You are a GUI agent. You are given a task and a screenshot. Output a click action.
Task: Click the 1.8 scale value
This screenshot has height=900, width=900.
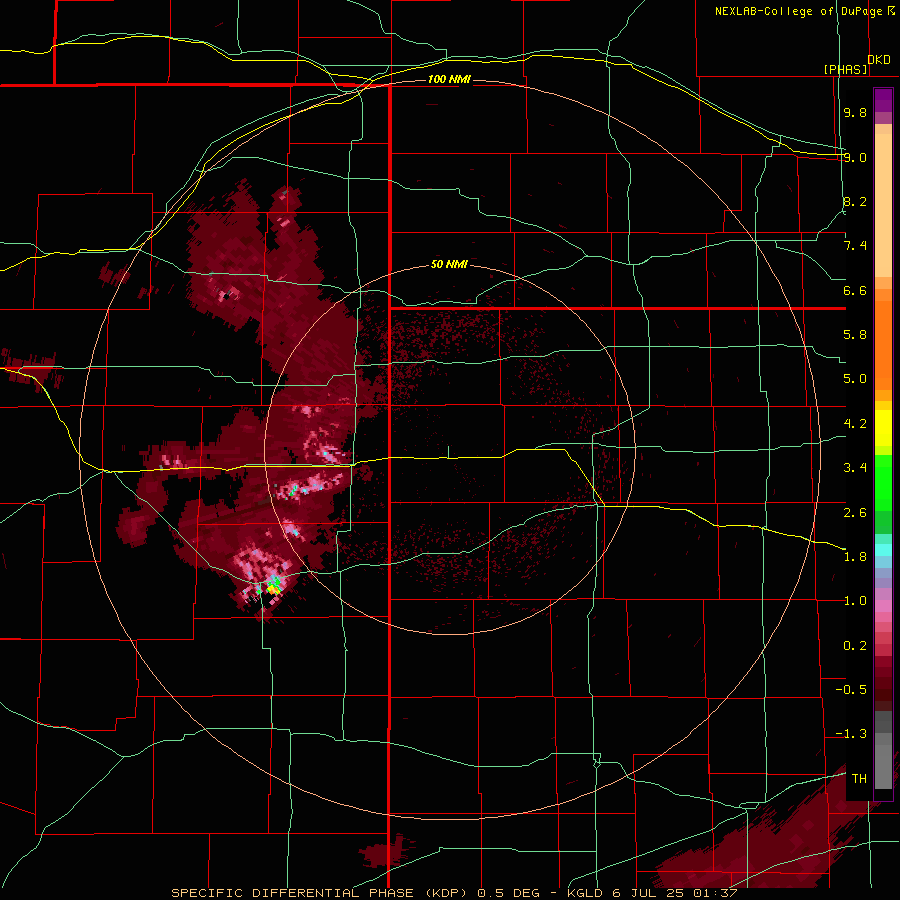(855, 557)
